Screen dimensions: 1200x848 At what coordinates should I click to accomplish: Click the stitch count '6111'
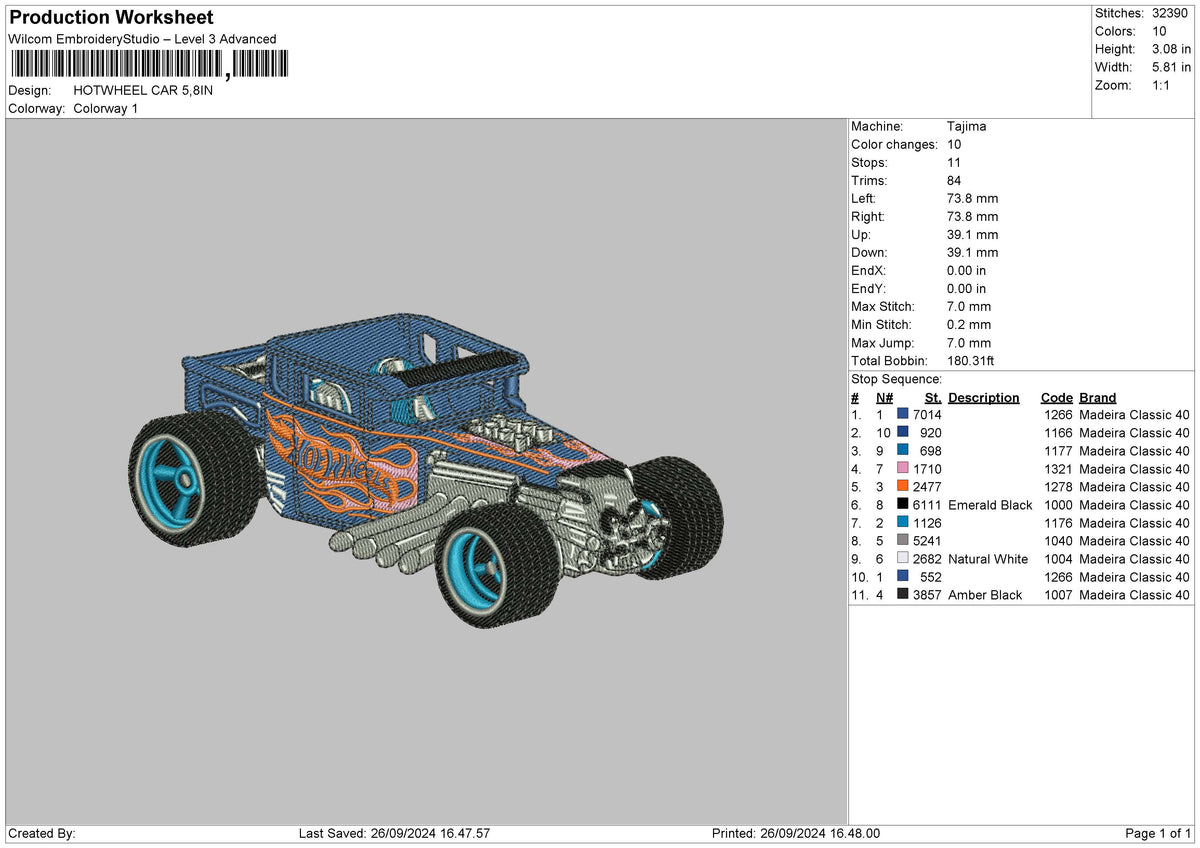click(x=927, y=505)
